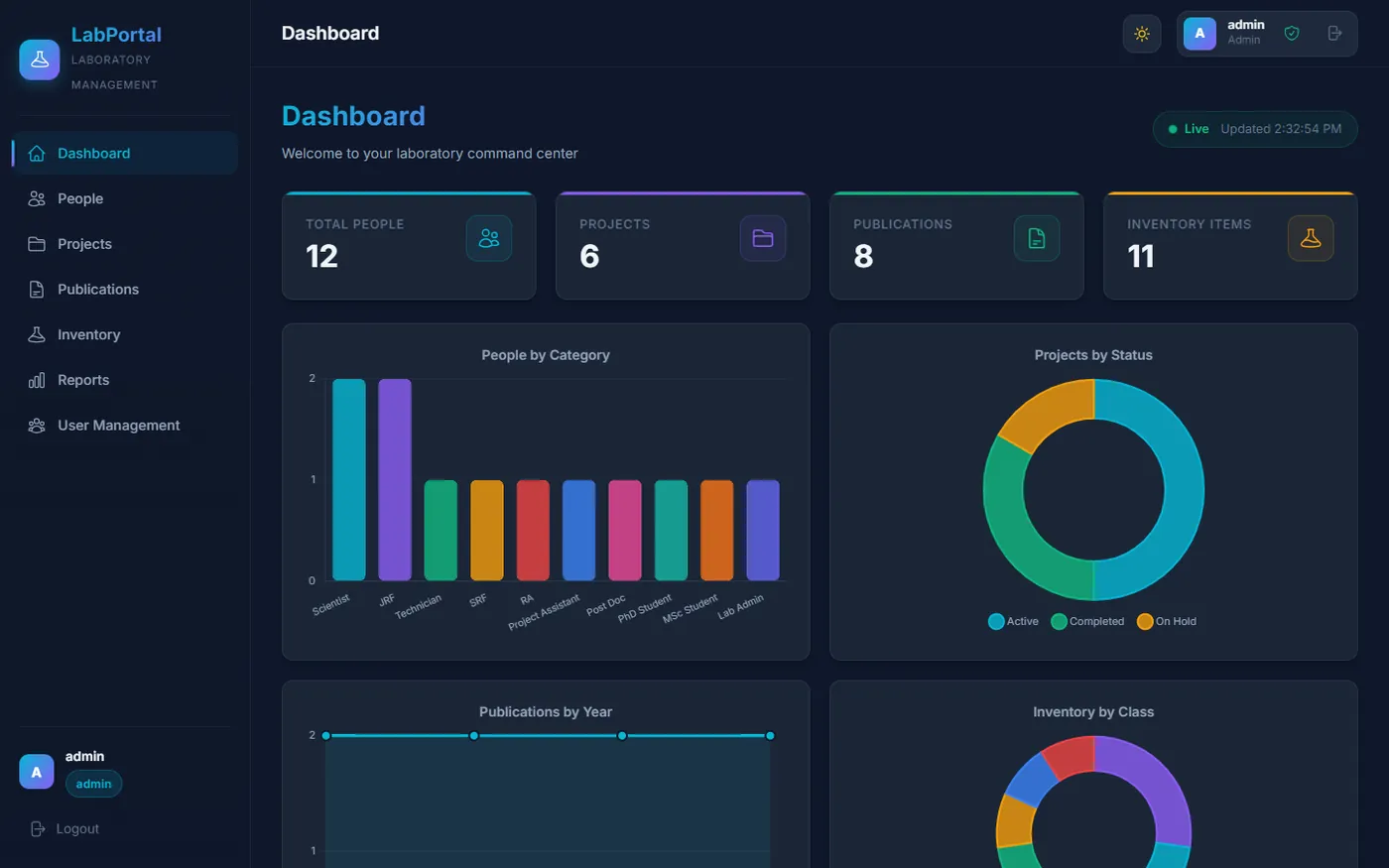Click the People by Category chart title
The width and height of the screenshot is (1389, 868).
coord(546,355)
